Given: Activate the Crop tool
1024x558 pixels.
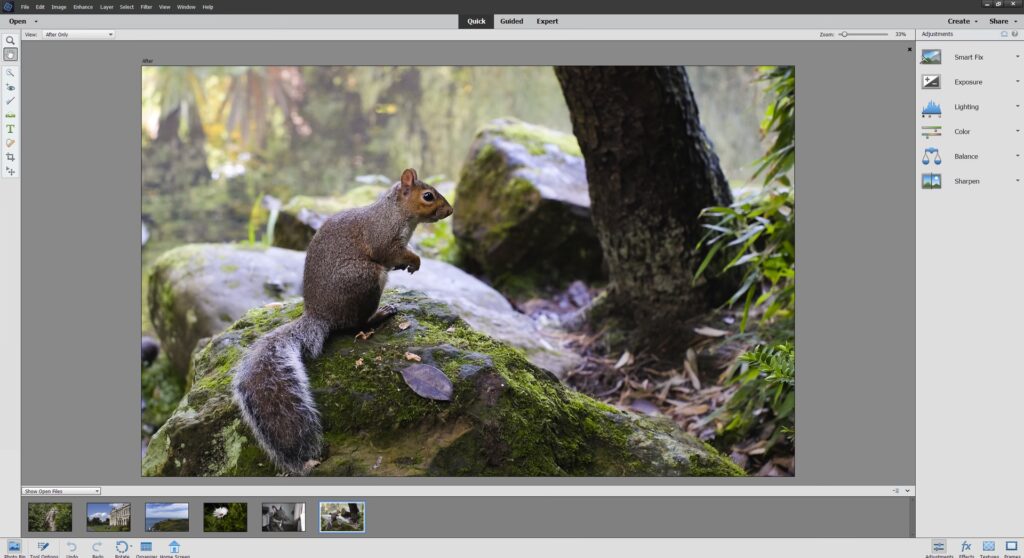Looking at the screenshot, I should pyautogui.click(x=10, y=157).
